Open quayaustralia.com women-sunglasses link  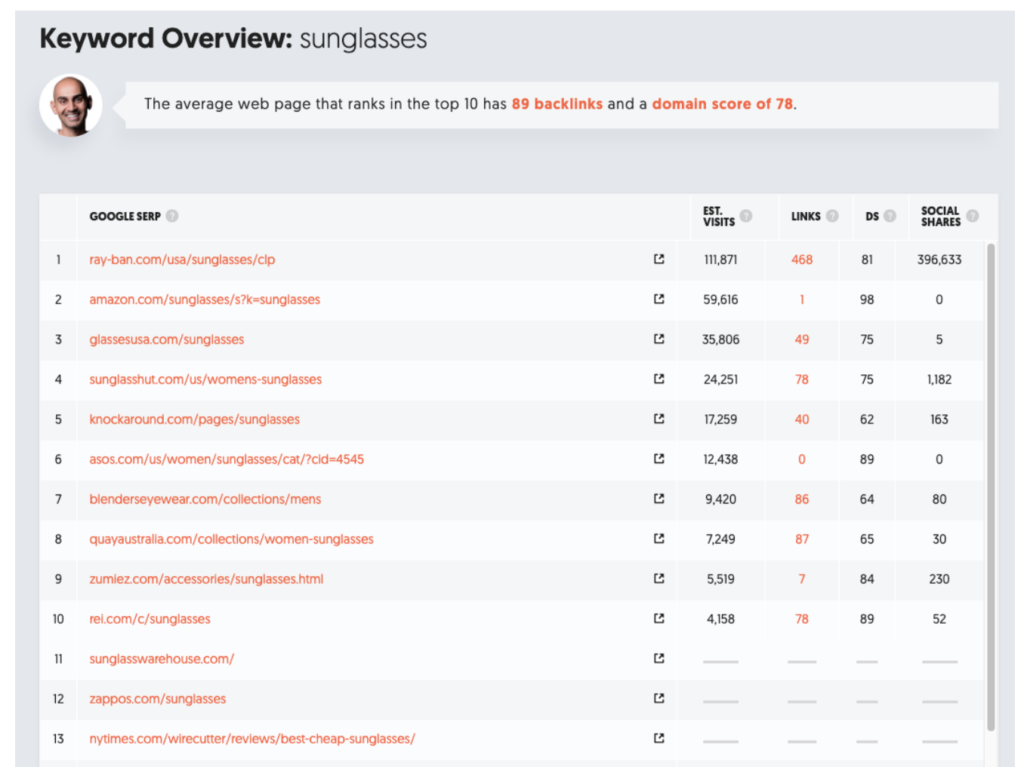tap(231, 539)
